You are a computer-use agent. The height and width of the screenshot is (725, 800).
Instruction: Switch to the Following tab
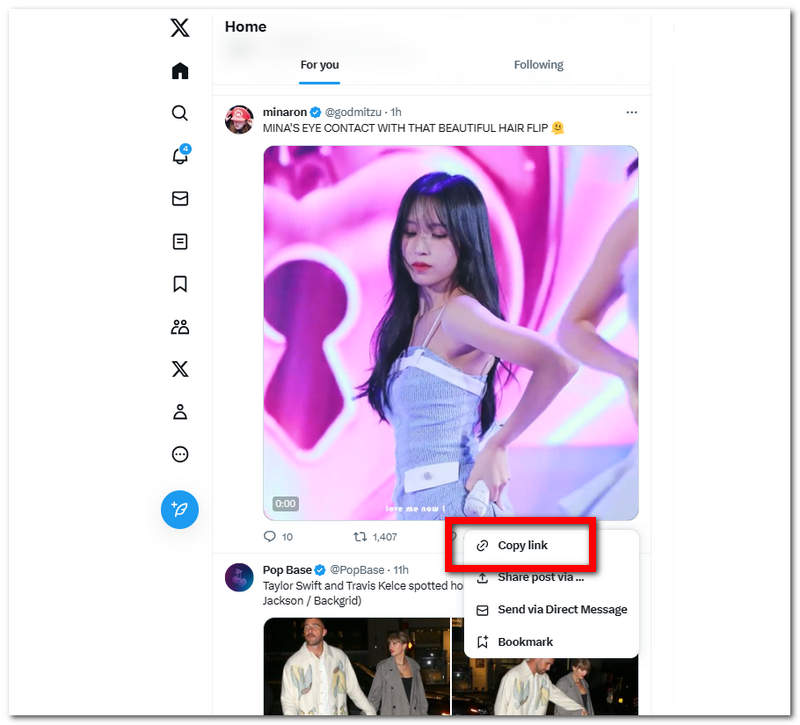point(538,65)
